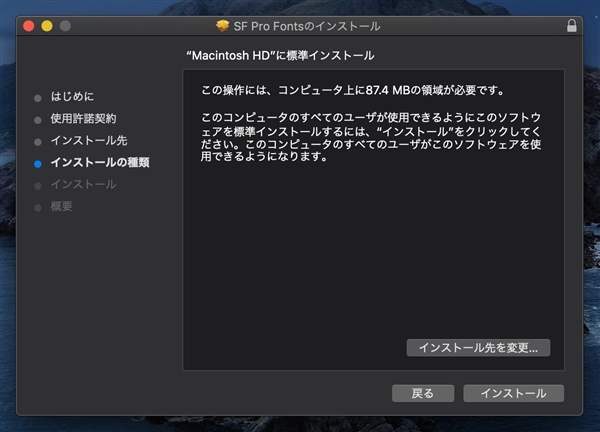Click the paragraph starting このコンピュータのすべてのユーザ
This screenshot has width=600, height=432.
(371, 137)
